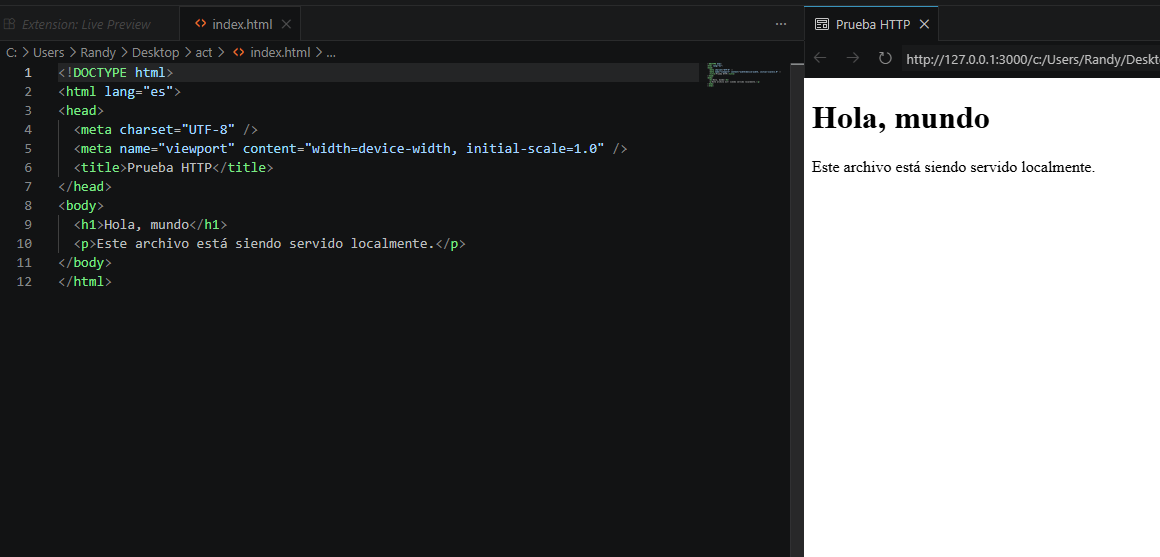
Task: Reload the Live Preview page
Action: tap(885, 58)
